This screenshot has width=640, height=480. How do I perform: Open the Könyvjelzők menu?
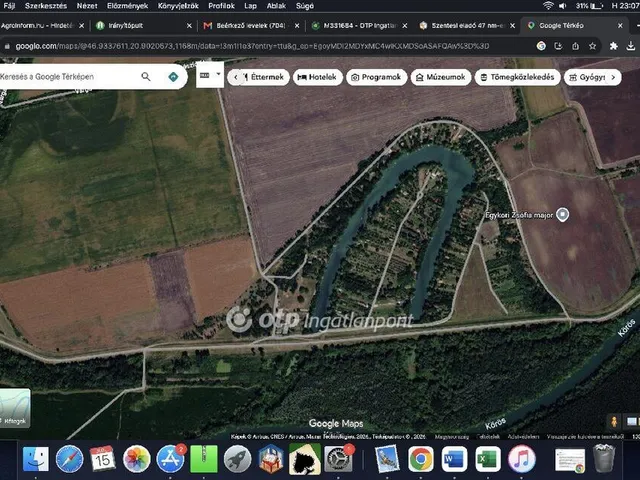point(178,6)
